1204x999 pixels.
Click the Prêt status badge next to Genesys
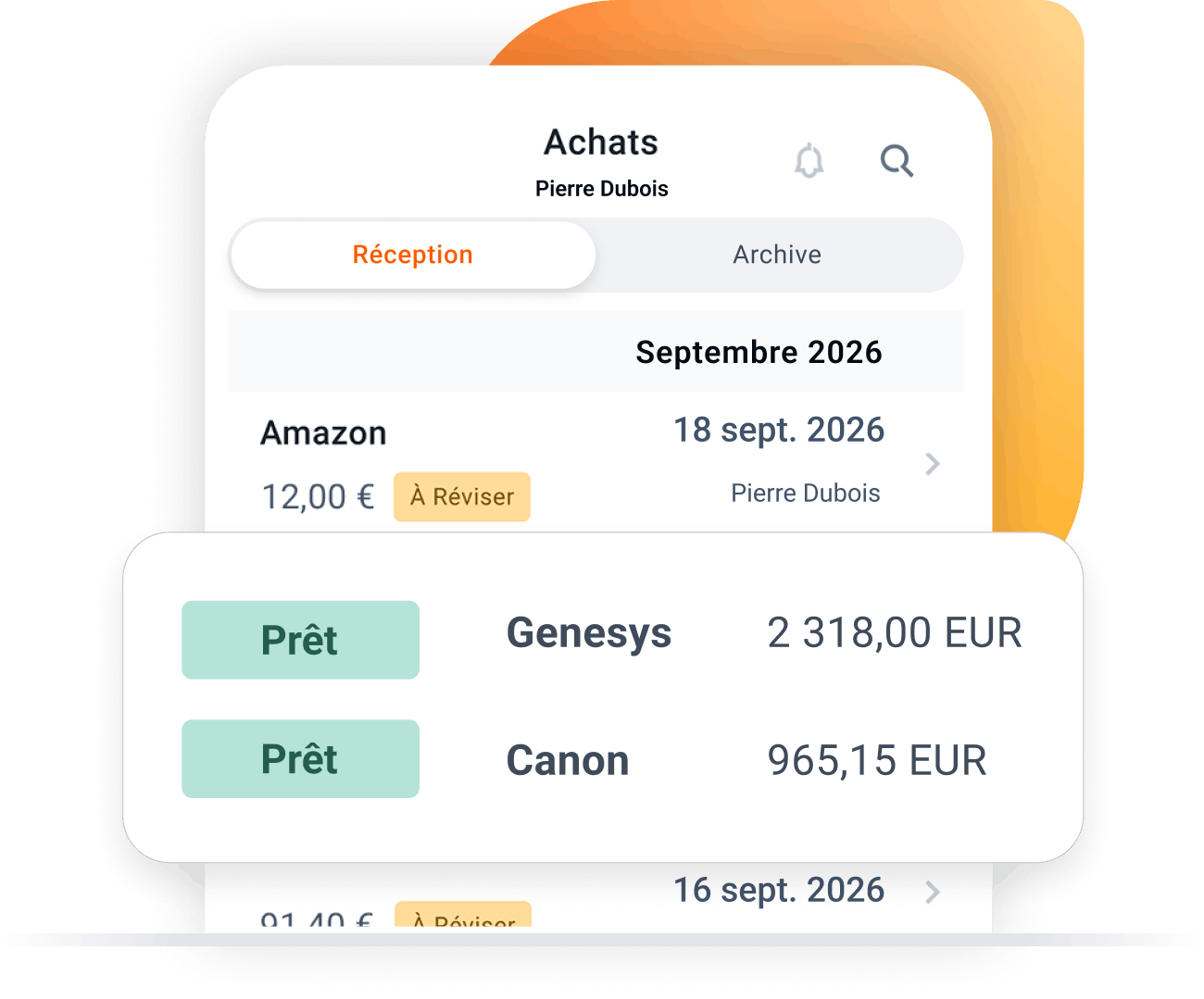coord(300,639)
